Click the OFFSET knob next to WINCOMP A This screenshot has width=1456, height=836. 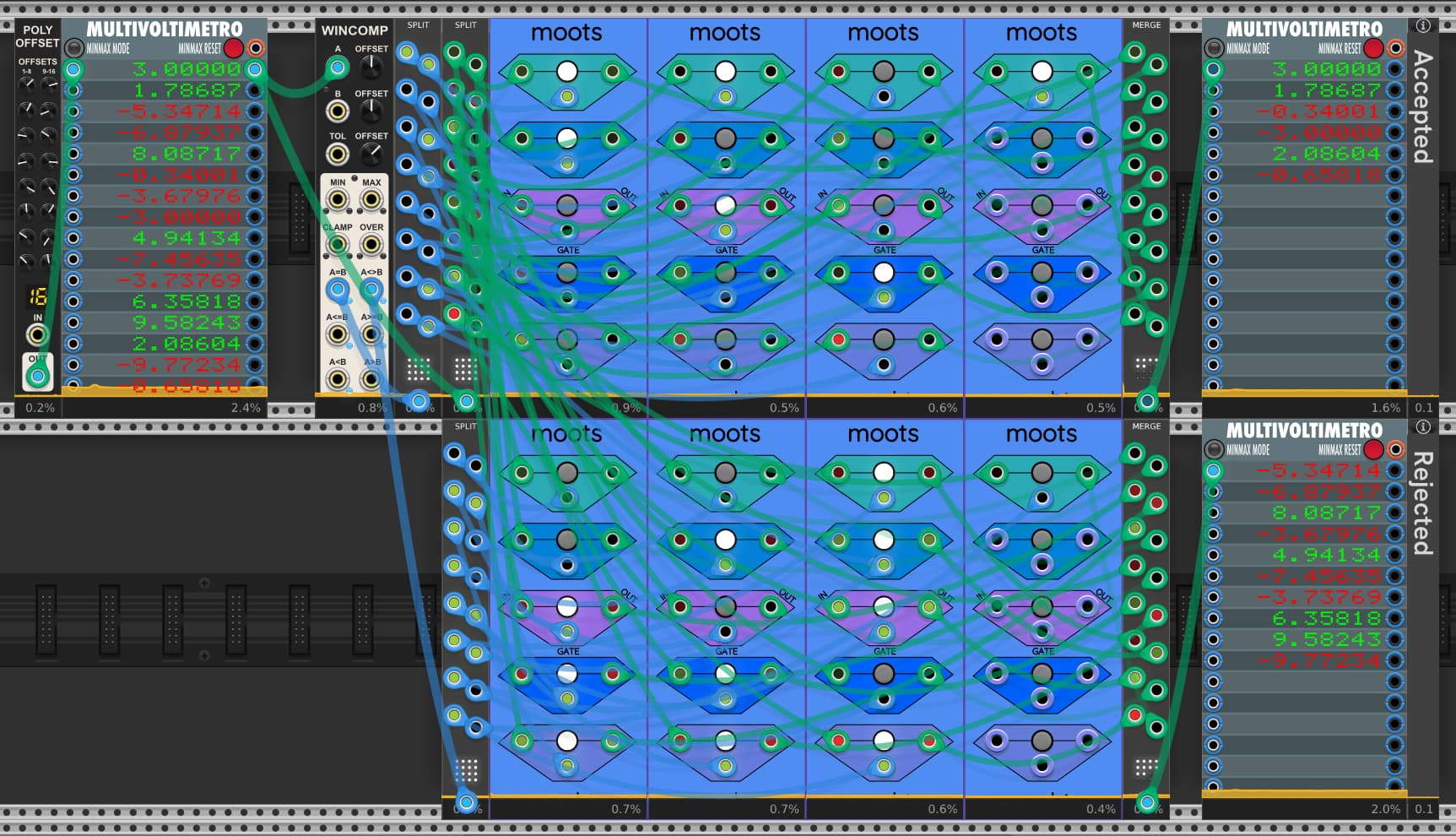(371, 68)
